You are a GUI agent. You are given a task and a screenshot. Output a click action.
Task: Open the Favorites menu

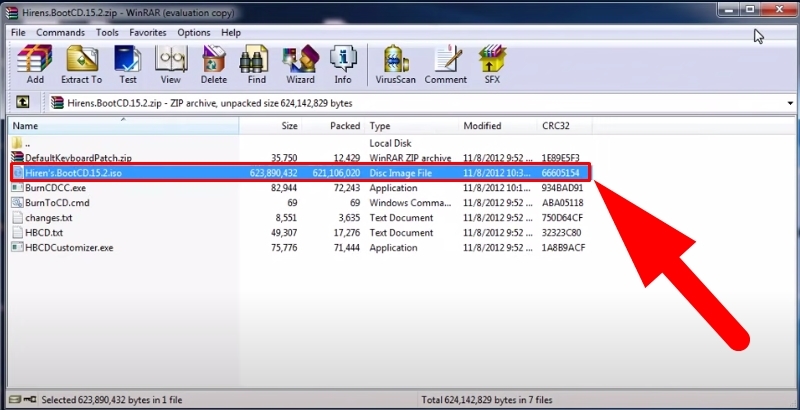coord(147,32)
